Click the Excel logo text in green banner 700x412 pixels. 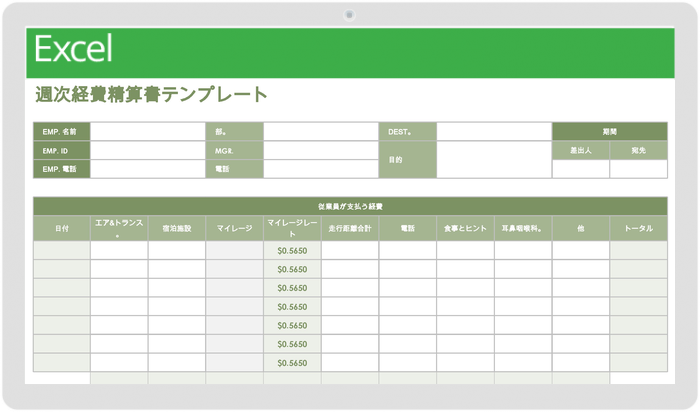73,49
